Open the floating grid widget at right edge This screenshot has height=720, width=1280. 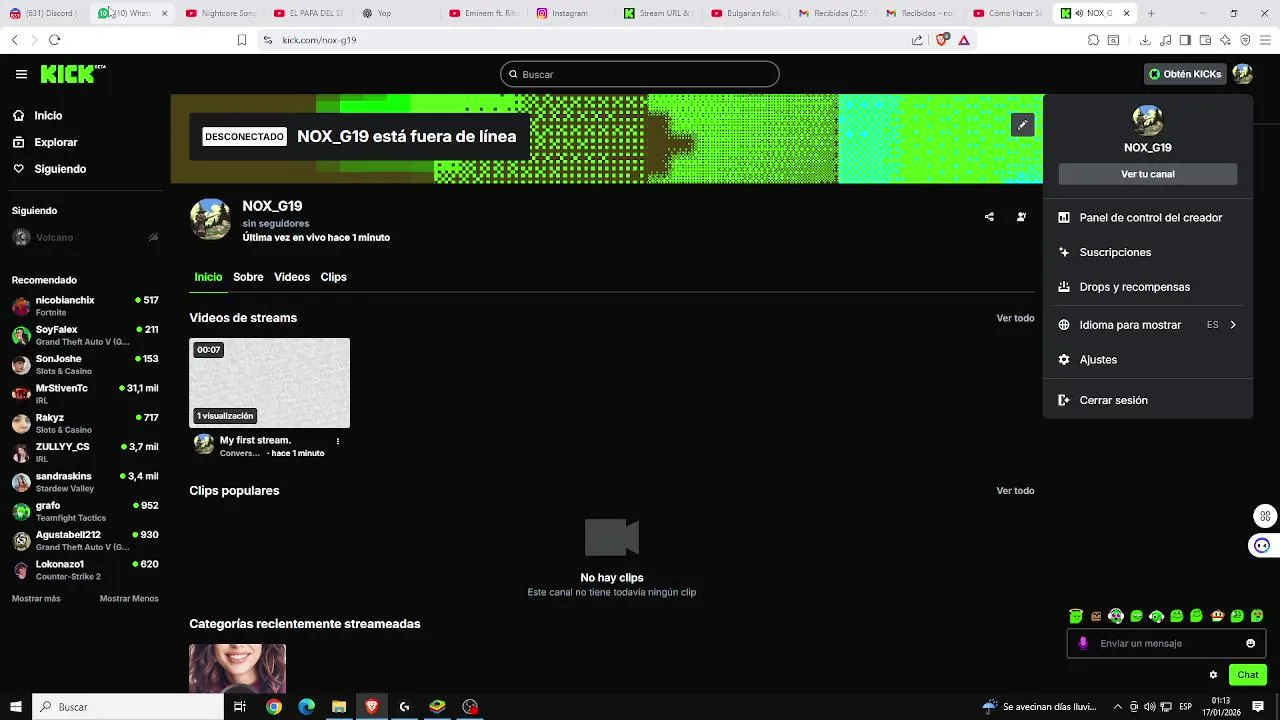1266,516
